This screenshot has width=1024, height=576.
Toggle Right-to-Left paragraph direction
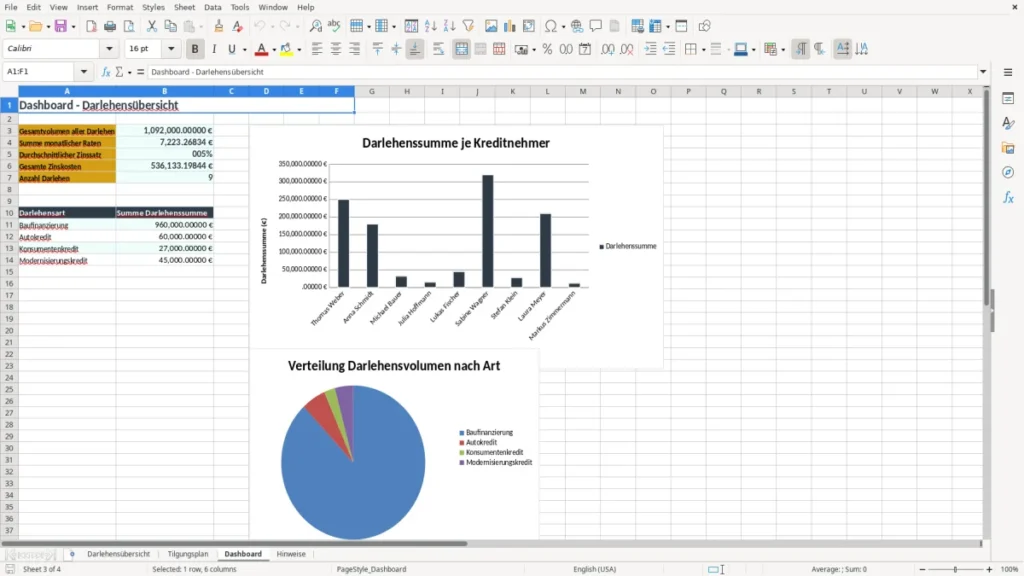pos(819,49)
